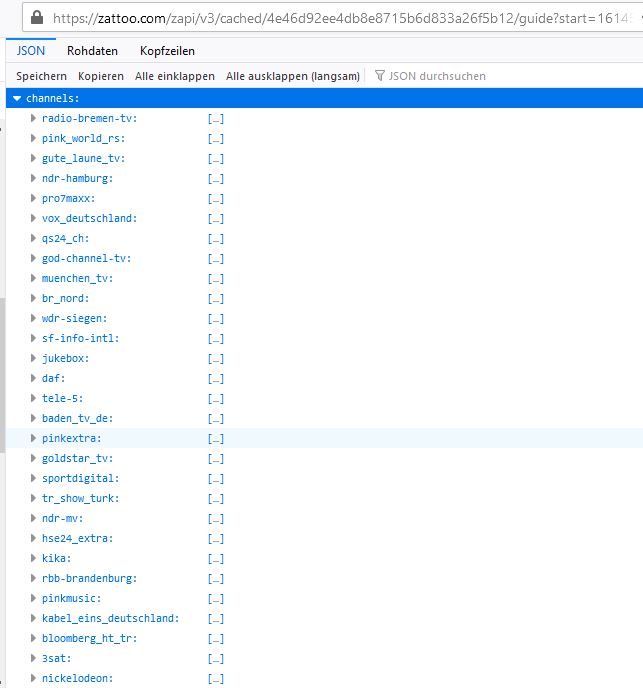Click the […] value of 3sat
This screenshot has width=643, height=688.
[x=216, y=659]
